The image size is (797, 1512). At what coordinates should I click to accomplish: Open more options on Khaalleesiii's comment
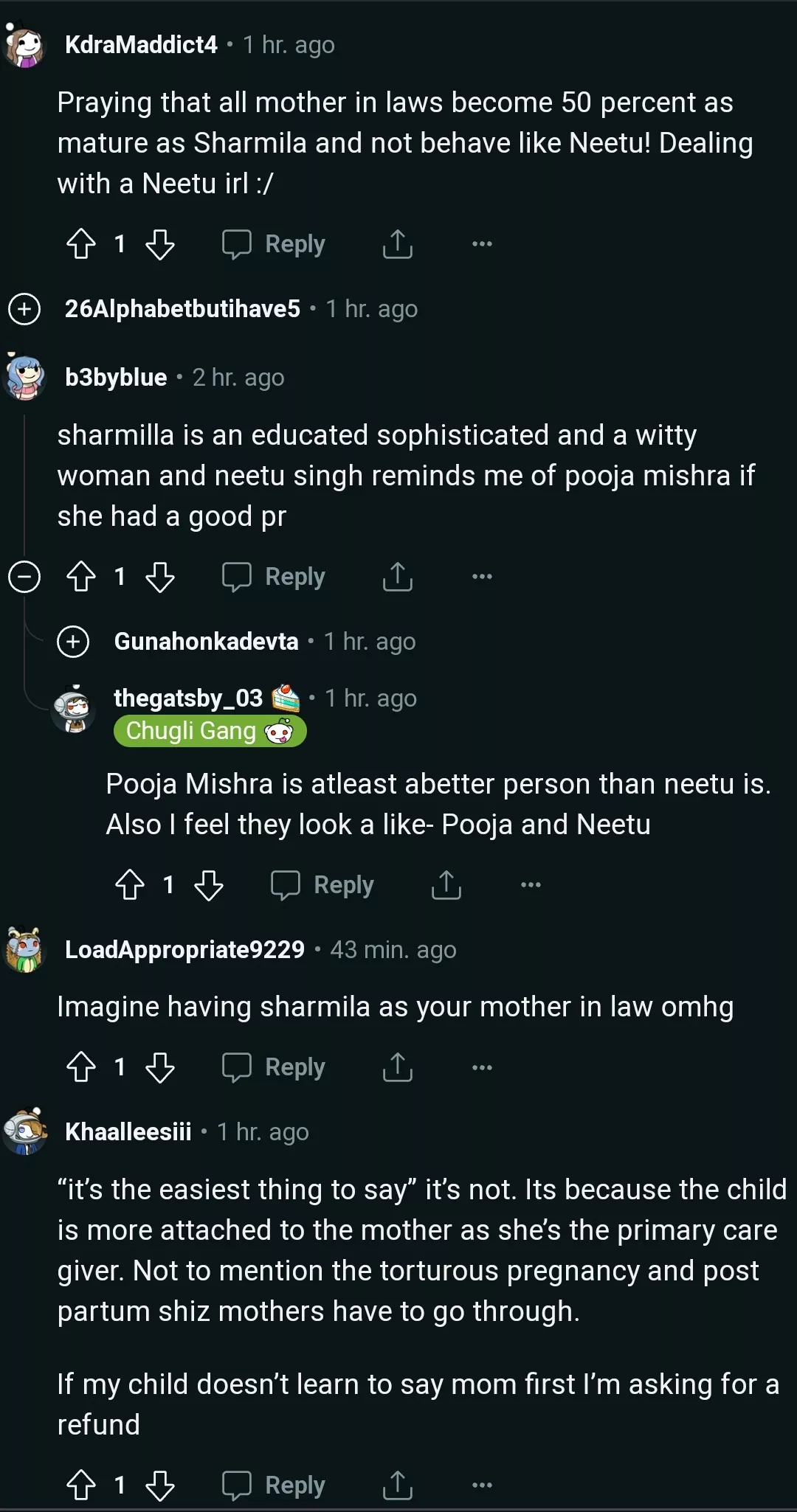[482, 1485]
